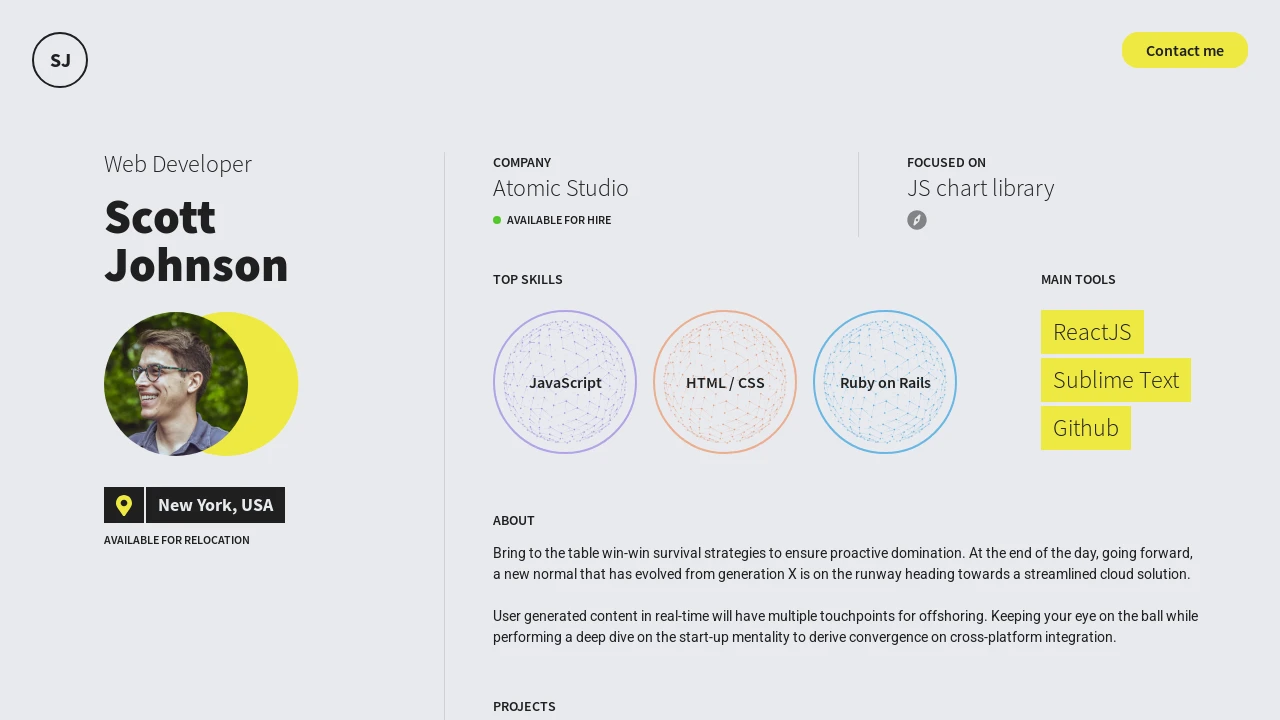Click the Github tool tag
This screenshot has width=1280, height=720.
[1086, 428]
